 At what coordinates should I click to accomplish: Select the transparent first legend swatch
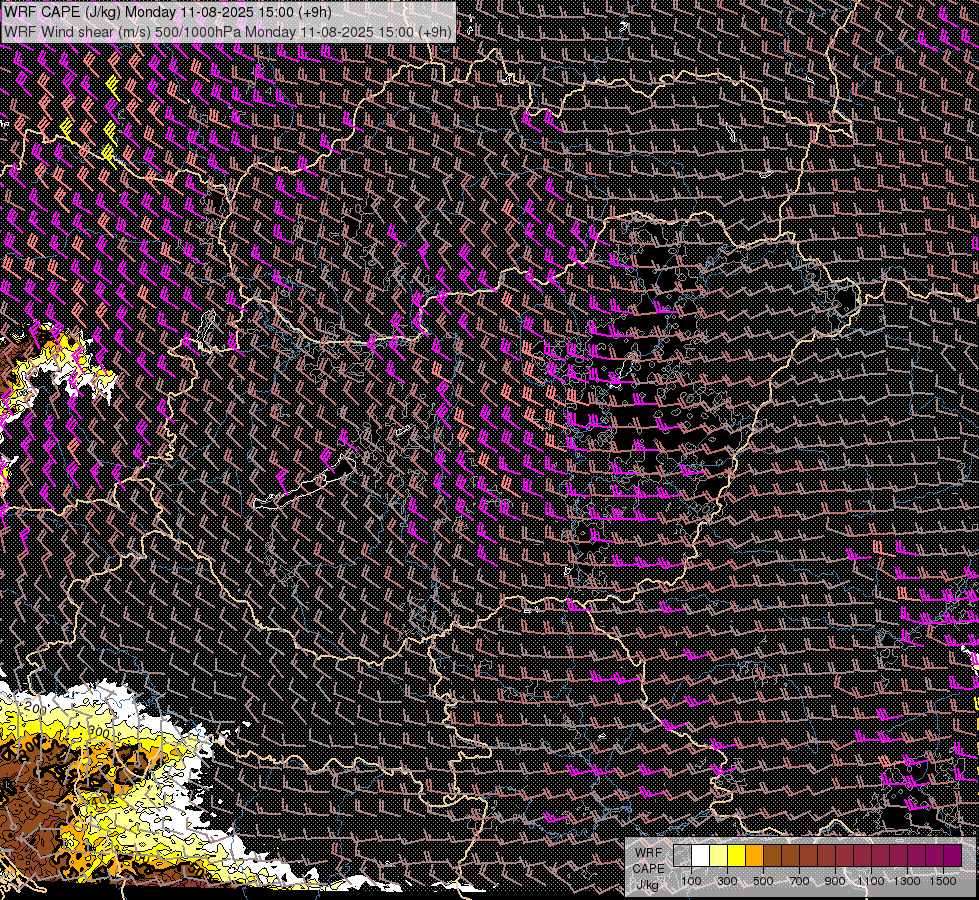coord(682,855)
